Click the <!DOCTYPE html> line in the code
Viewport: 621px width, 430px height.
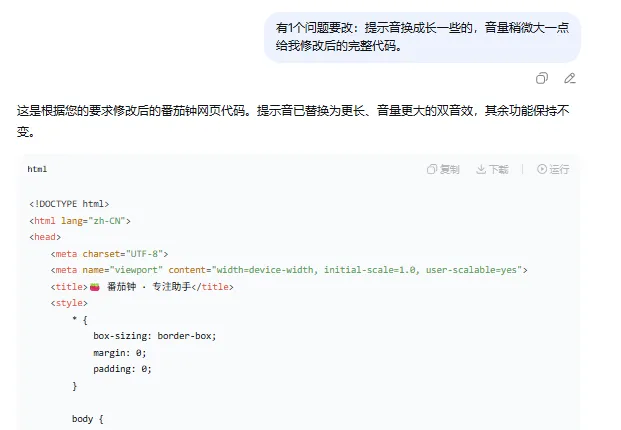(69, 204)
